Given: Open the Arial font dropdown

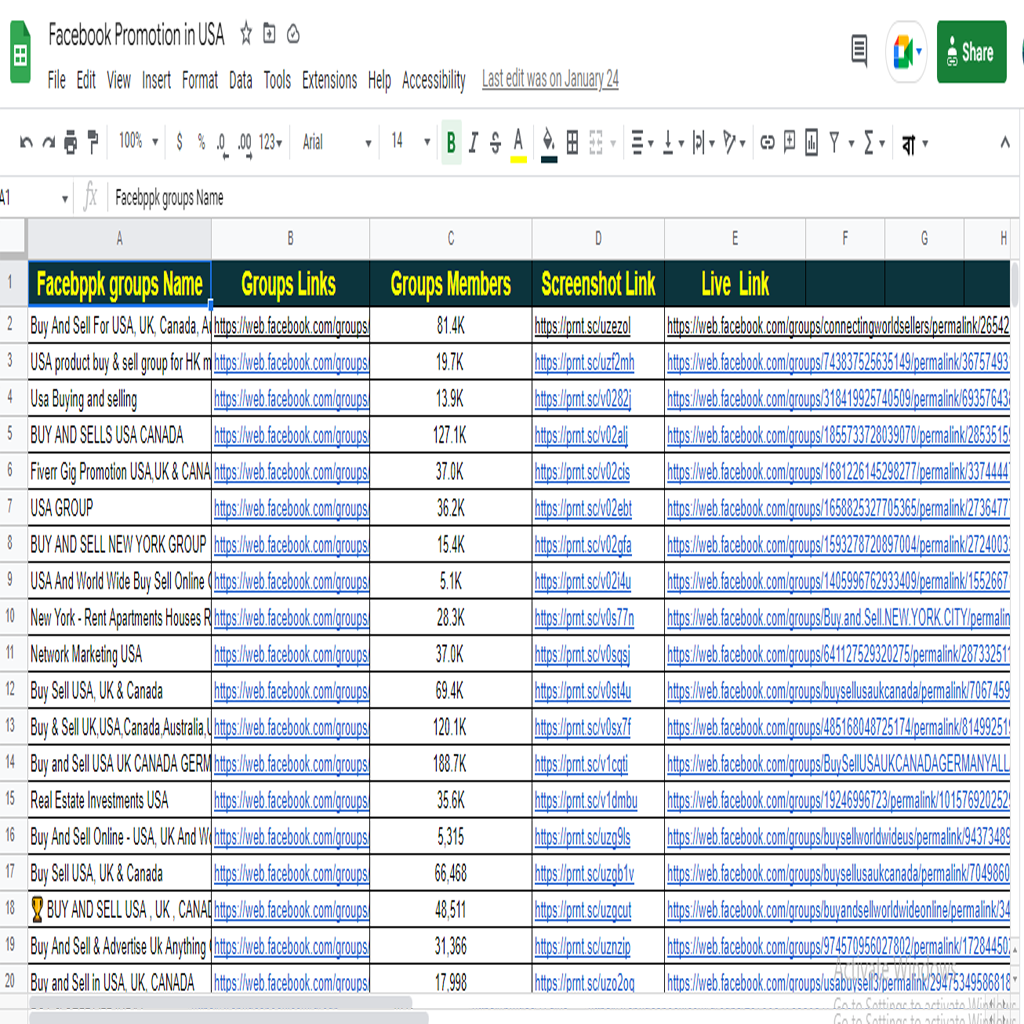Looking at the screenshot, I should [336, 142].
